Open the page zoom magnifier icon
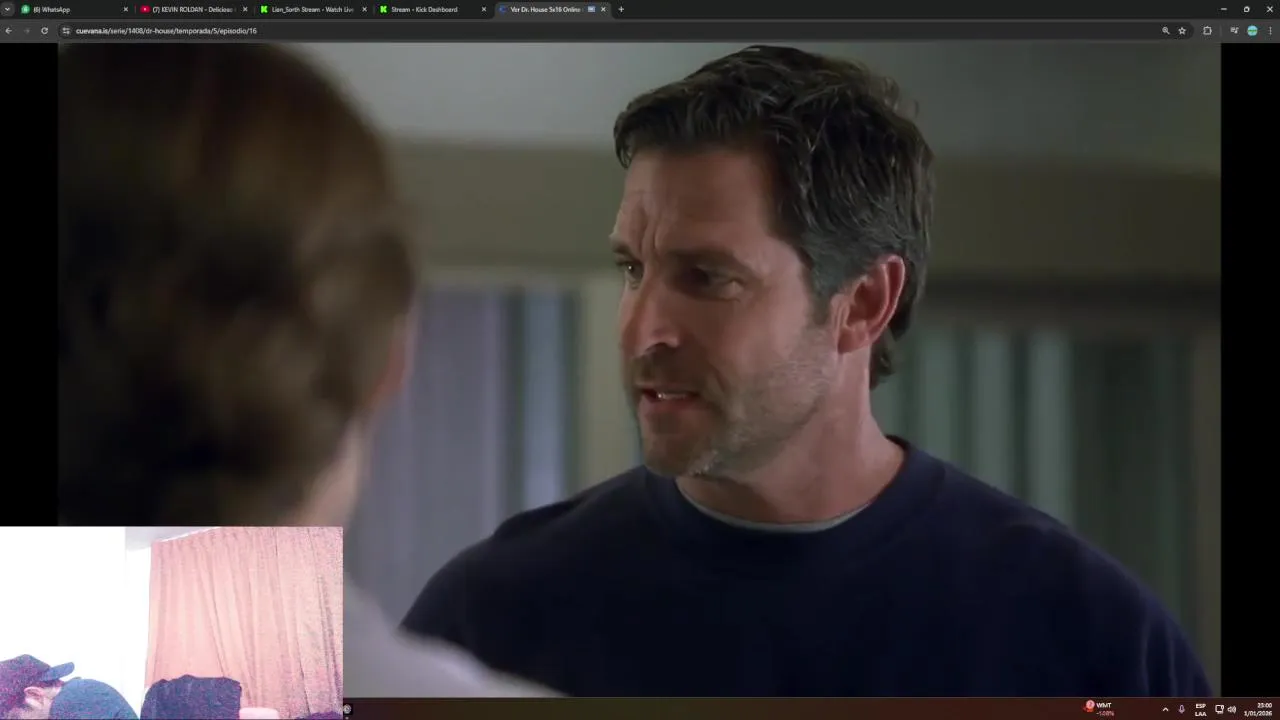Screen dimensions: 1280x720 click(1165, 31)
